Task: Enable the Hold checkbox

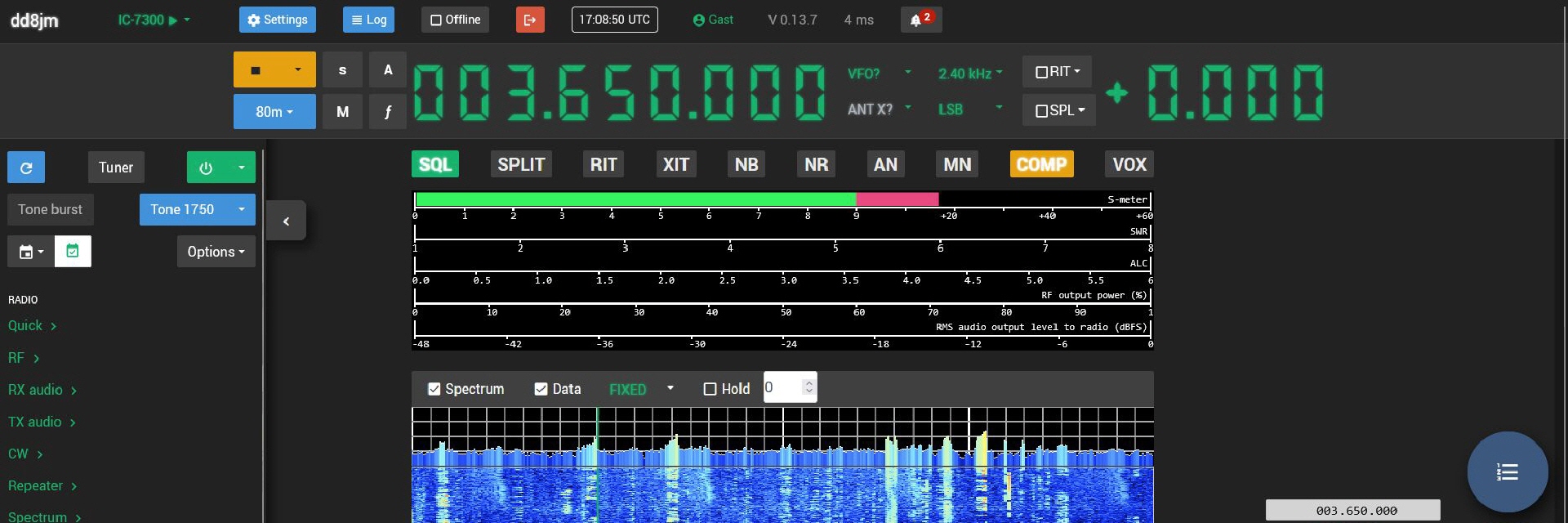Action: (x=710, y=389)
